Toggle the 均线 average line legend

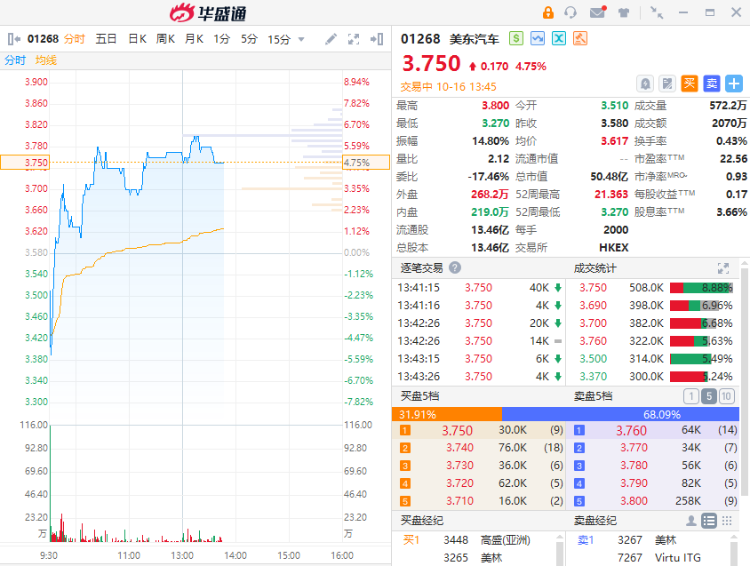[x=46, y=60]
